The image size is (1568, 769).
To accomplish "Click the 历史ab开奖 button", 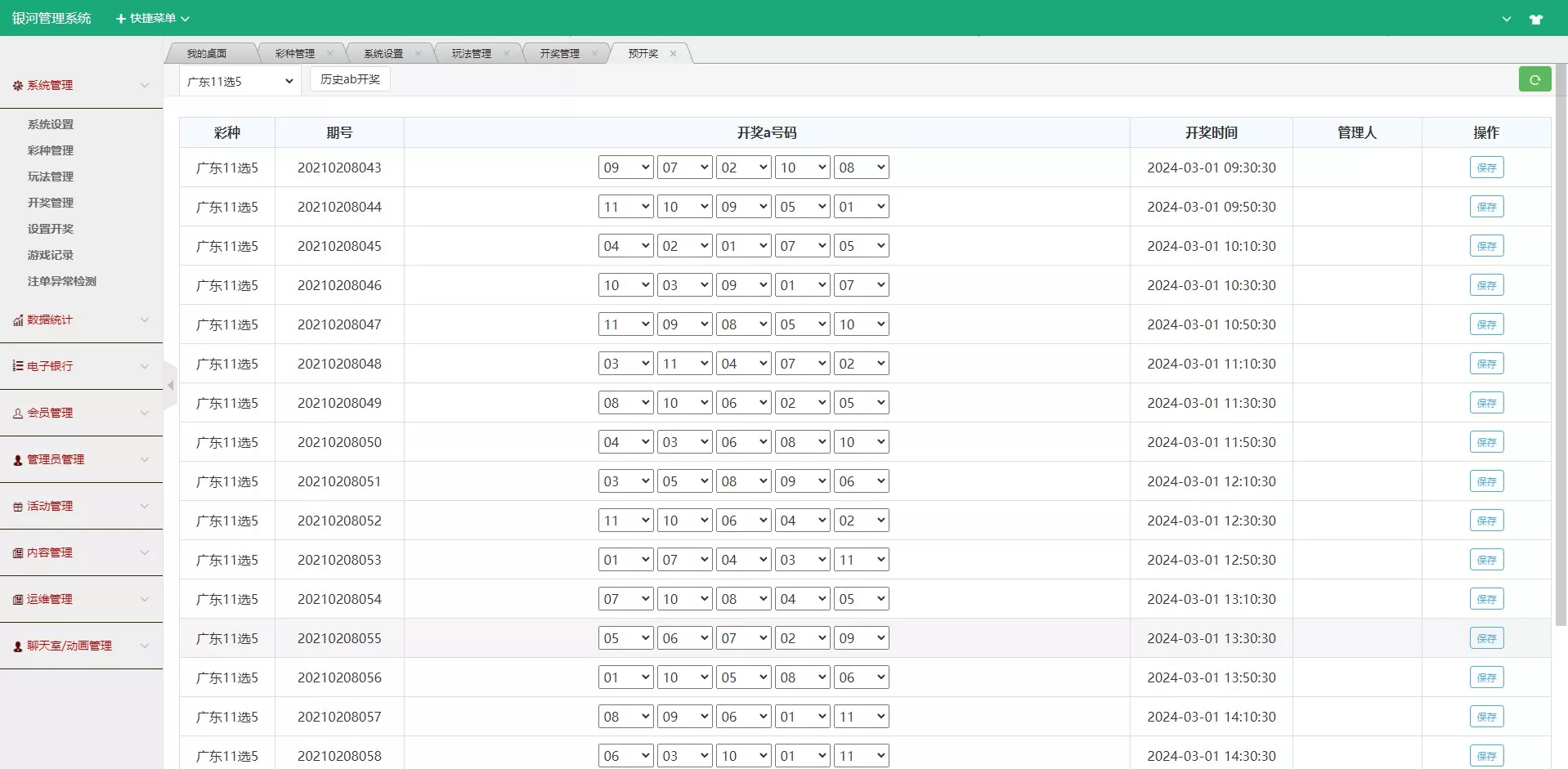I will 350,79.
